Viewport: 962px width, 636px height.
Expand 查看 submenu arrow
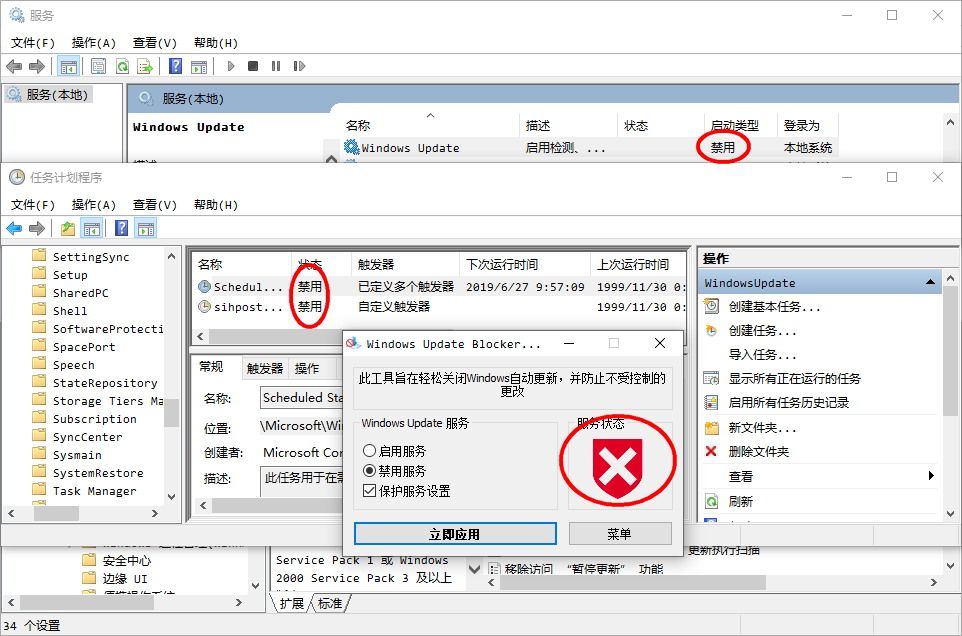tap(931, 476)
